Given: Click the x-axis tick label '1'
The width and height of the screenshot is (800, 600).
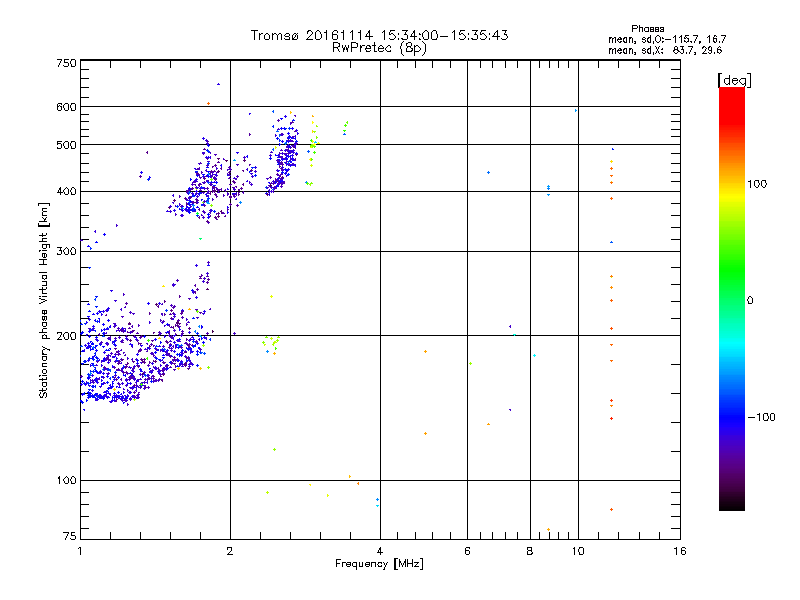Looking at the screenshot, I should click(80, 551).
